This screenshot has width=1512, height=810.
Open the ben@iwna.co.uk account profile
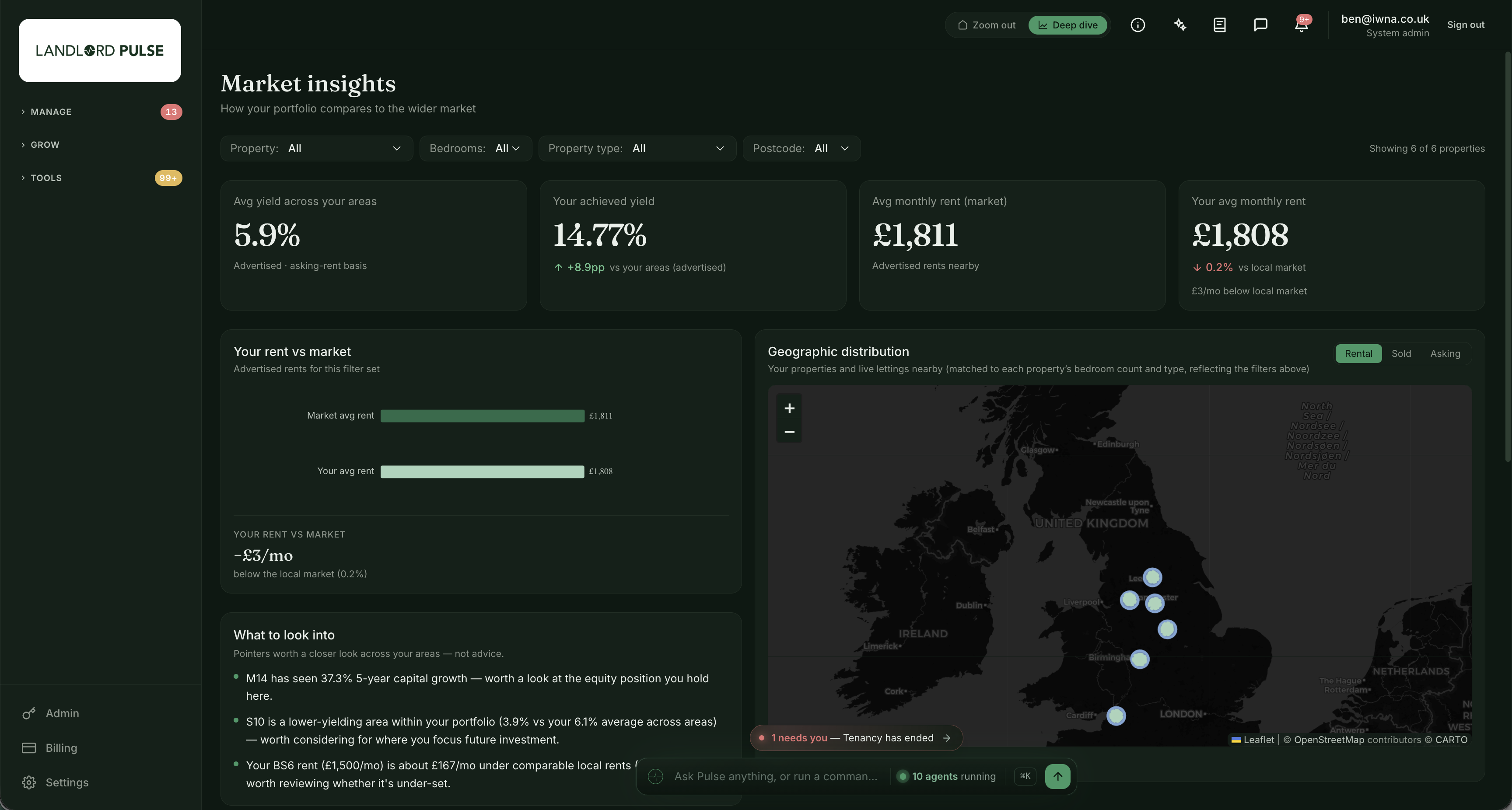pos(1385,25)
